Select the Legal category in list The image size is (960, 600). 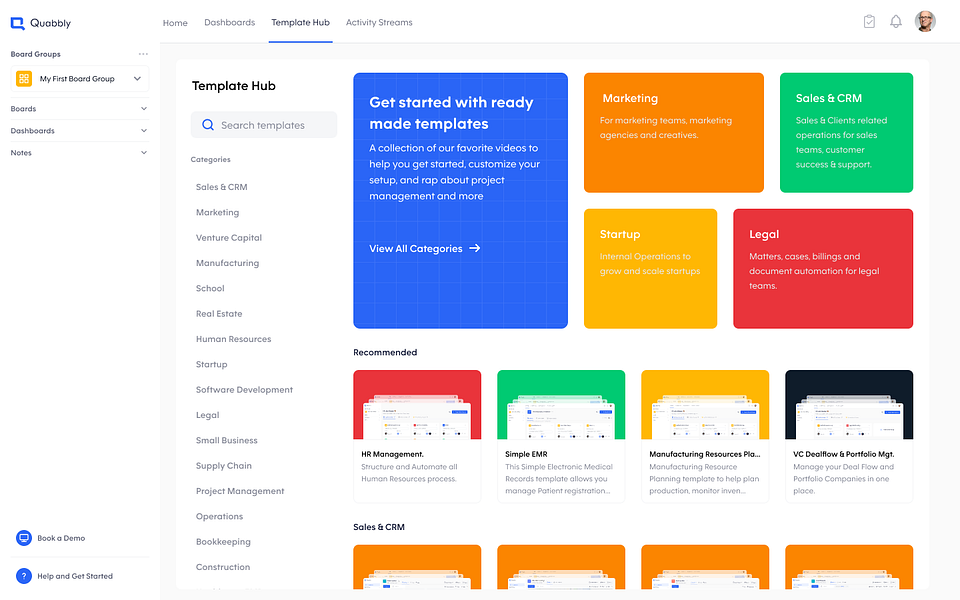(x=208, y=415)
